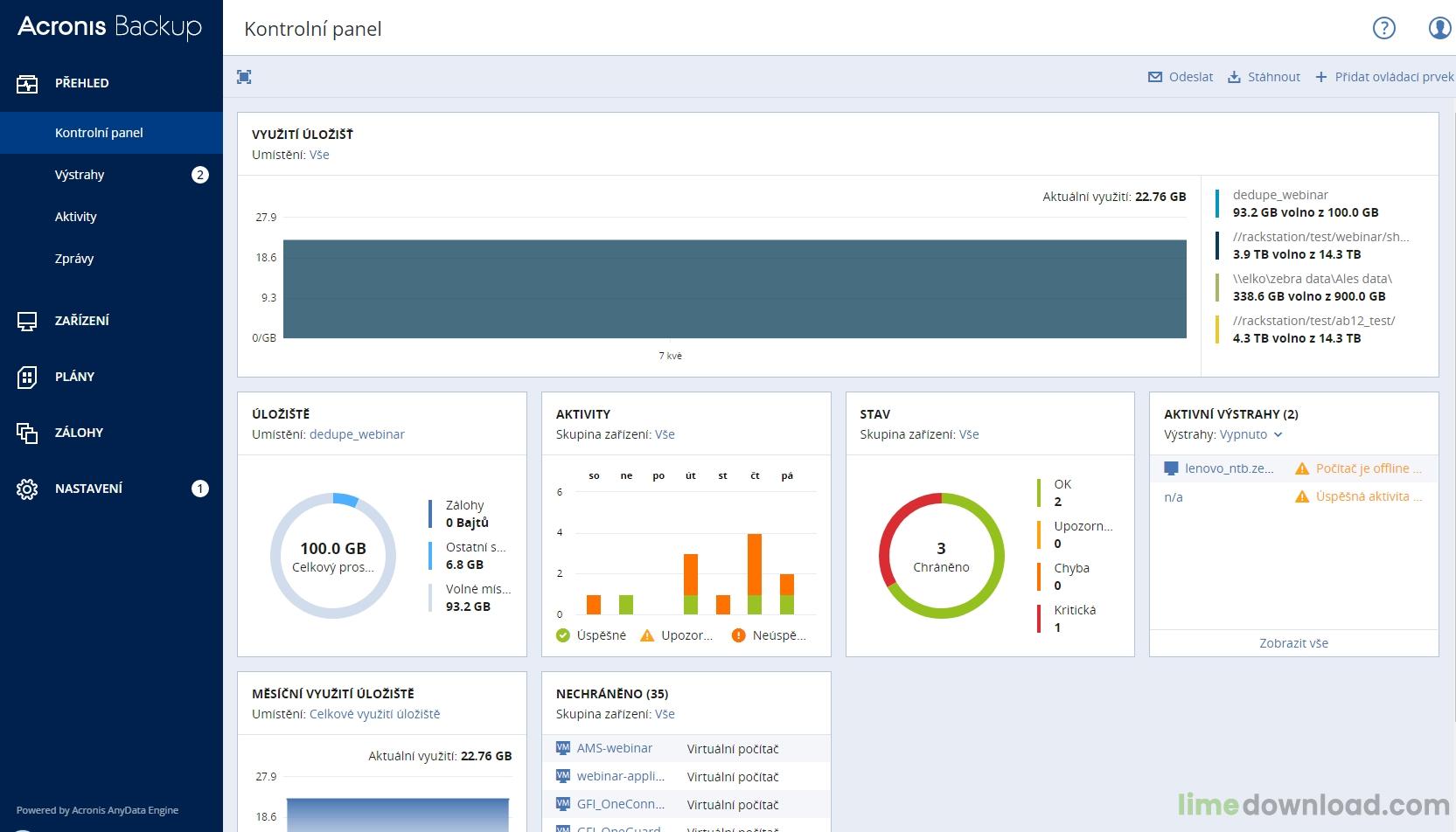Open Aktivity in the sidebar

point(76,217)
